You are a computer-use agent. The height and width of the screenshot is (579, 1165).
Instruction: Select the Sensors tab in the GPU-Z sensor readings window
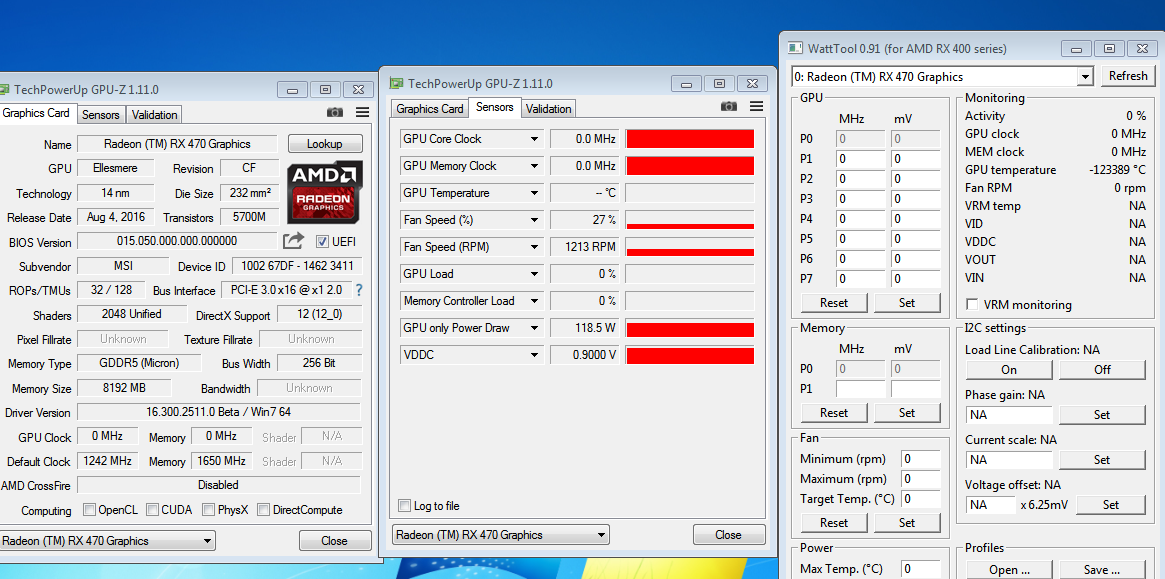click(495, 107)
